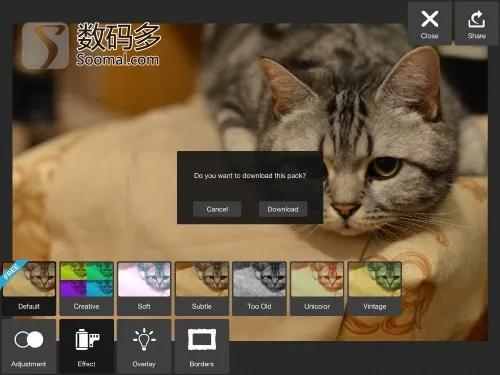Screen dimensions: 500x375
Task: Click the download pack question text
Action: [x=250, y=175]
